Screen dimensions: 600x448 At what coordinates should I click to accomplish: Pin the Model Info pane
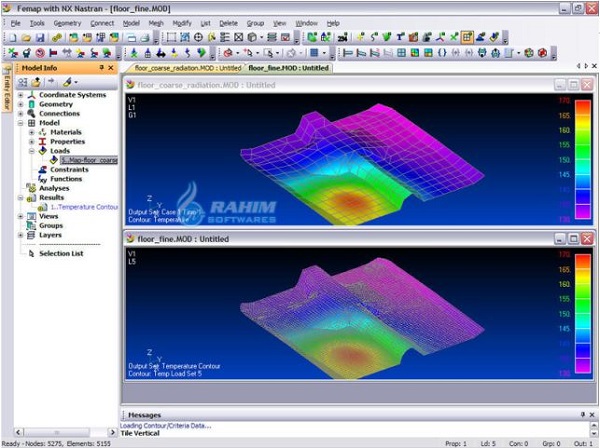click(101, 68)
